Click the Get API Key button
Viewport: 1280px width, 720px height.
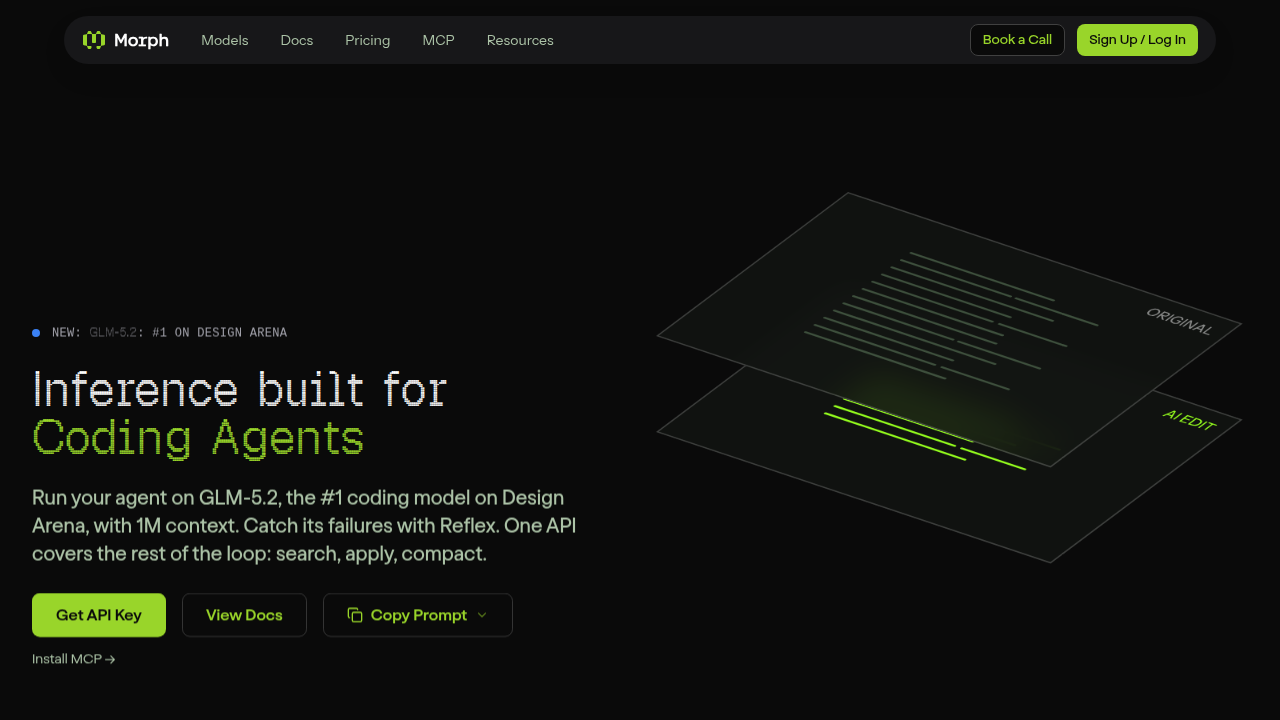[x=99, y=615]
